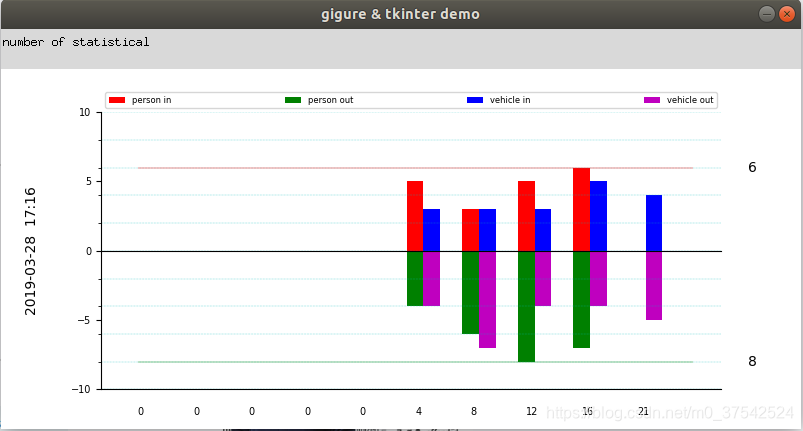Click the magenta bar below x-label 8
Image resolution: width=803 pixels, height=431 pixels.
488,299
